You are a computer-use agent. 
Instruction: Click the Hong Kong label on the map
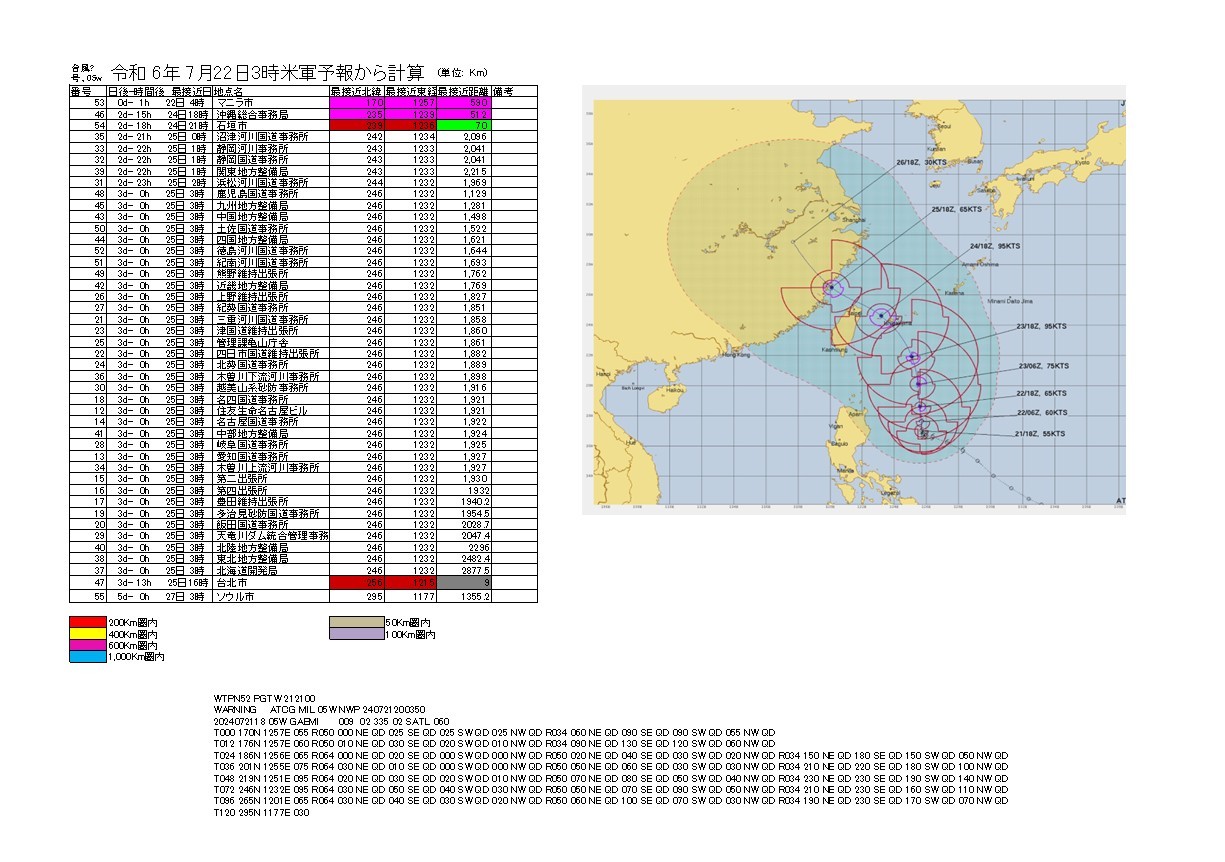click(734, 355)
